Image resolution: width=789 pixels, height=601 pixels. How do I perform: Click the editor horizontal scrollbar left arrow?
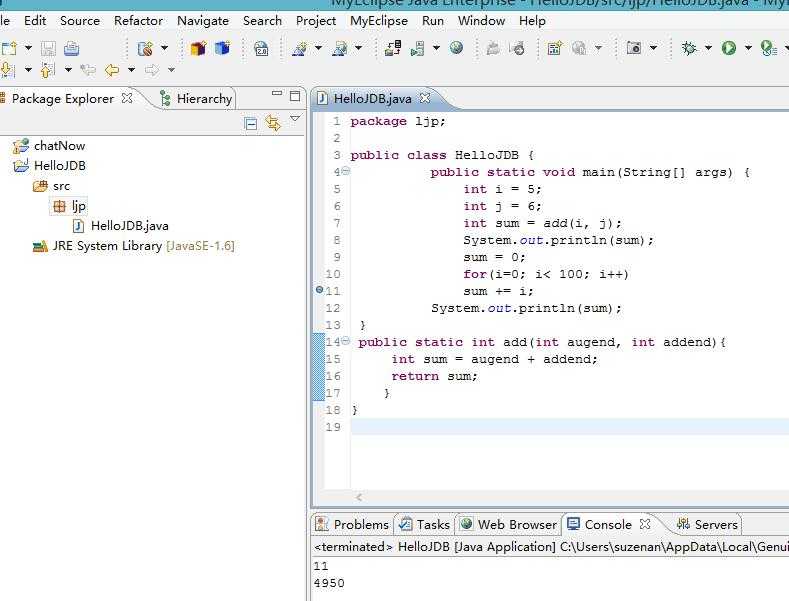[359, 497]
